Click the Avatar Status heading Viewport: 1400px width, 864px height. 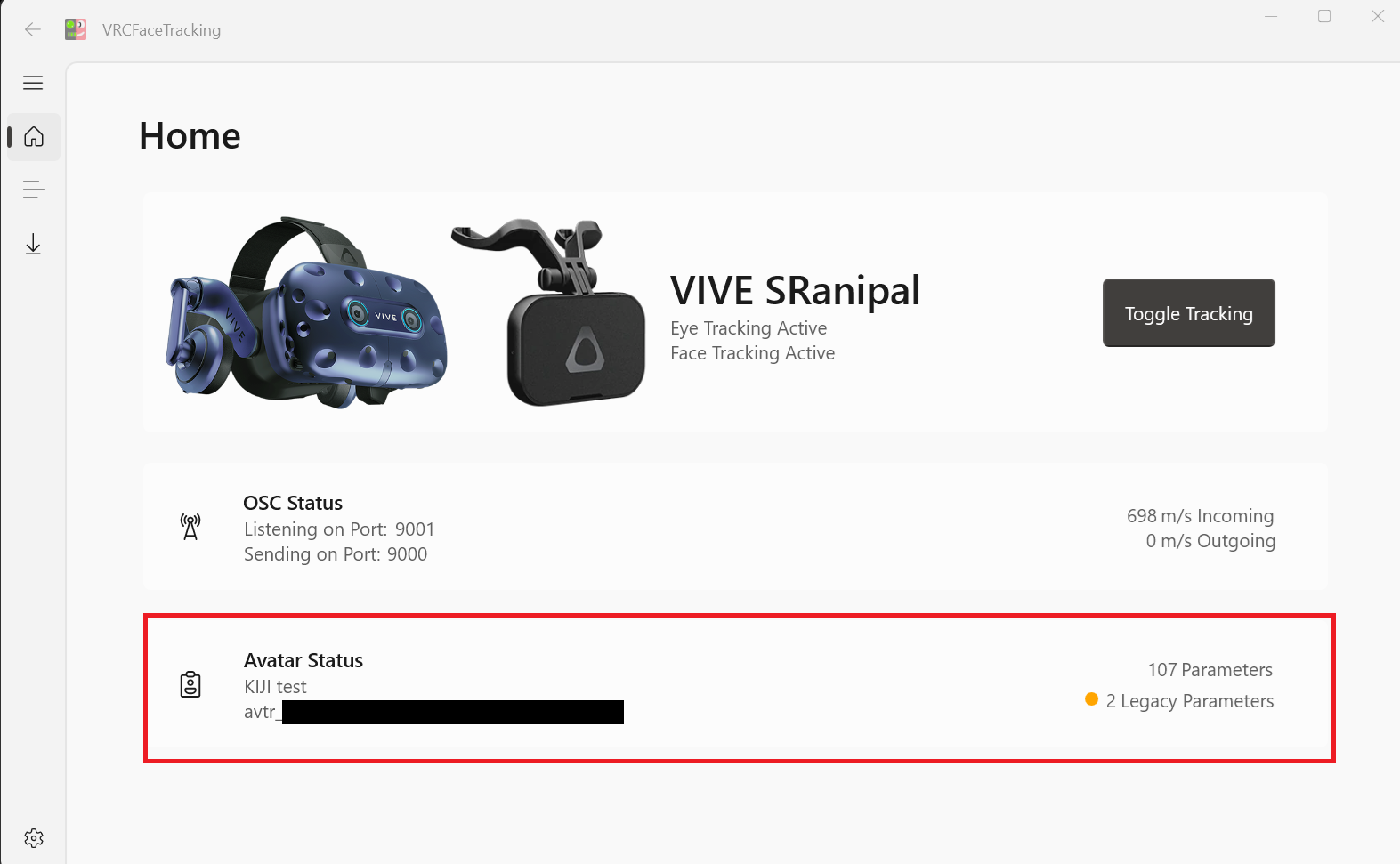click(303, 660)
